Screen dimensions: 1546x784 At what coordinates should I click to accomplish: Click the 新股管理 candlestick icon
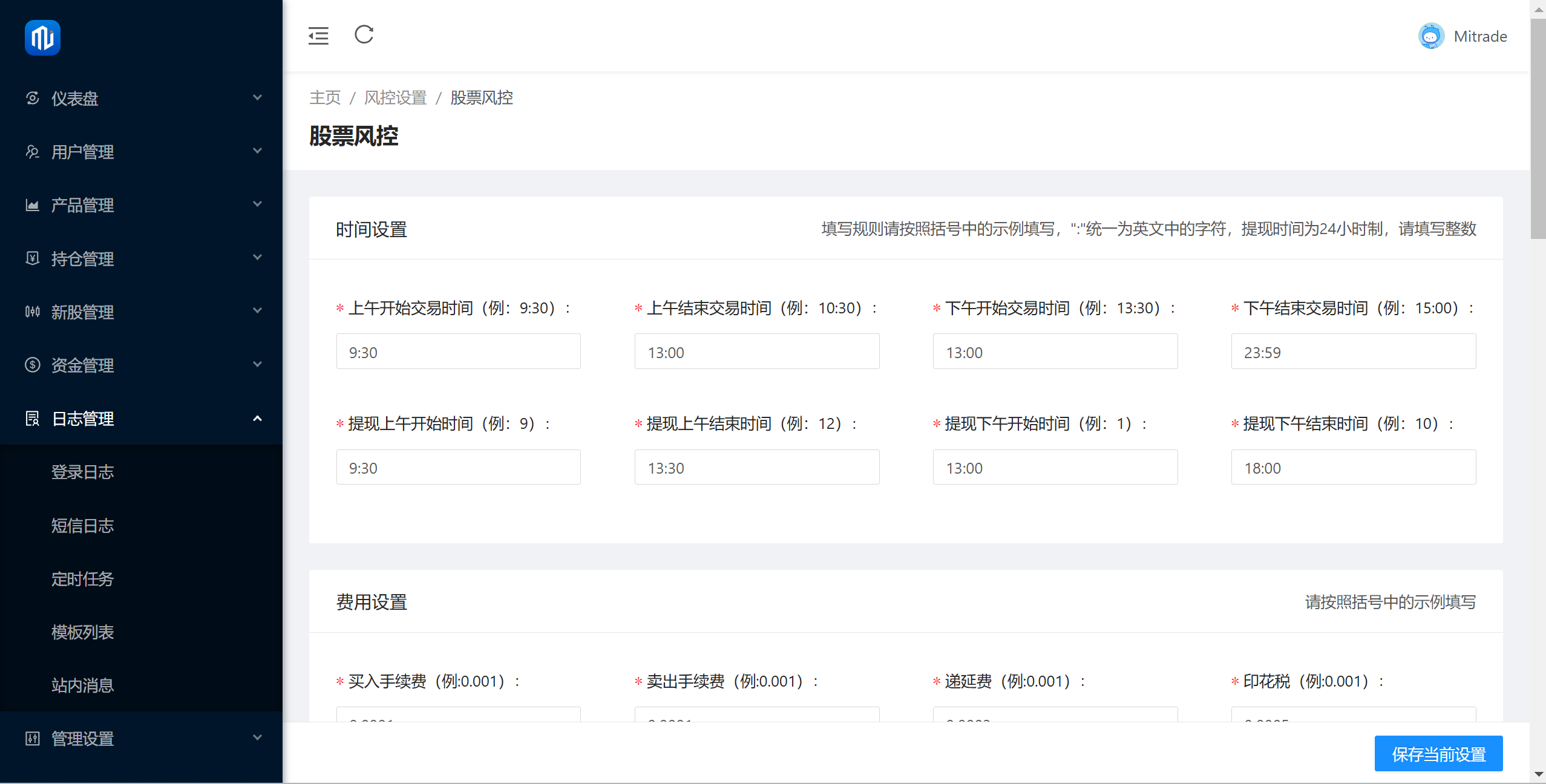pyautogui.click(x=33, y=312)
